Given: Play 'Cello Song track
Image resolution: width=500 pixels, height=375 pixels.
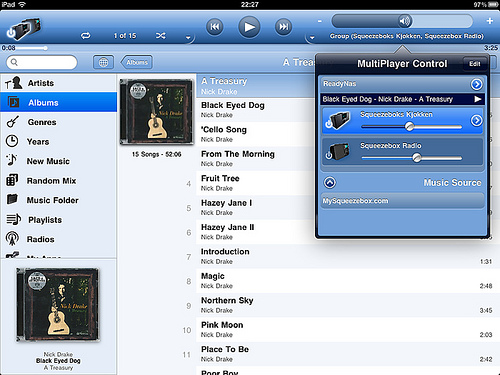Looking at the screenshot, I should [x=255, y=134].
